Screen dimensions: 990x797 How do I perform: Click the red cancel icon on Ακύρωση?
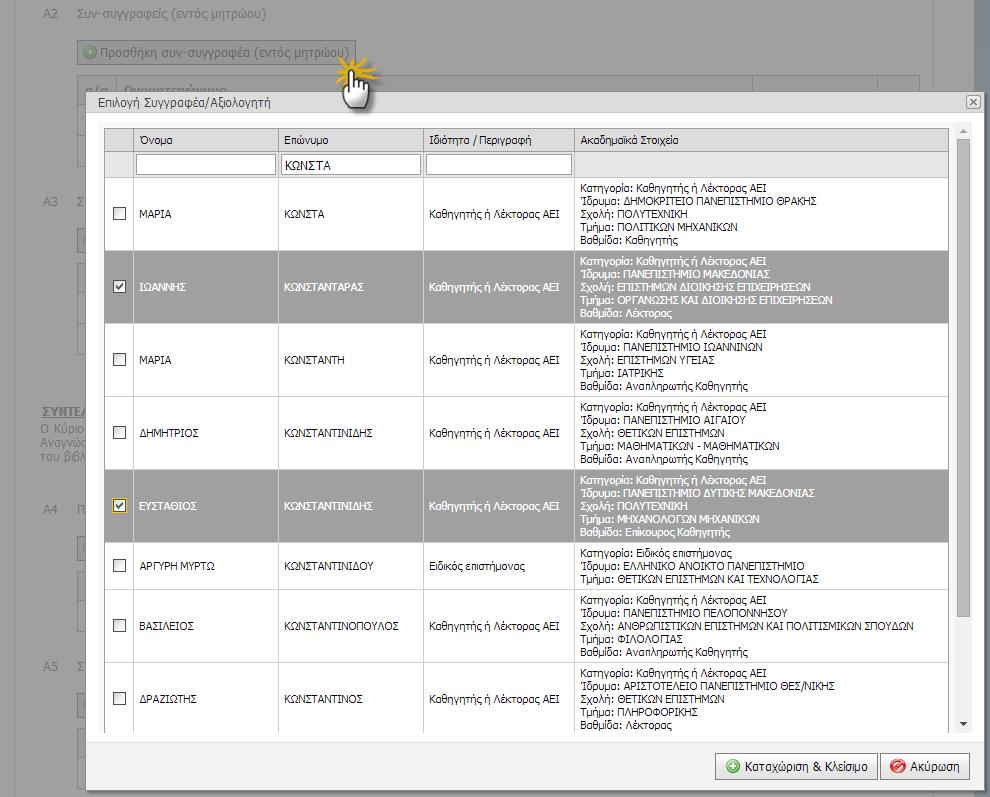tap(897, 766)
